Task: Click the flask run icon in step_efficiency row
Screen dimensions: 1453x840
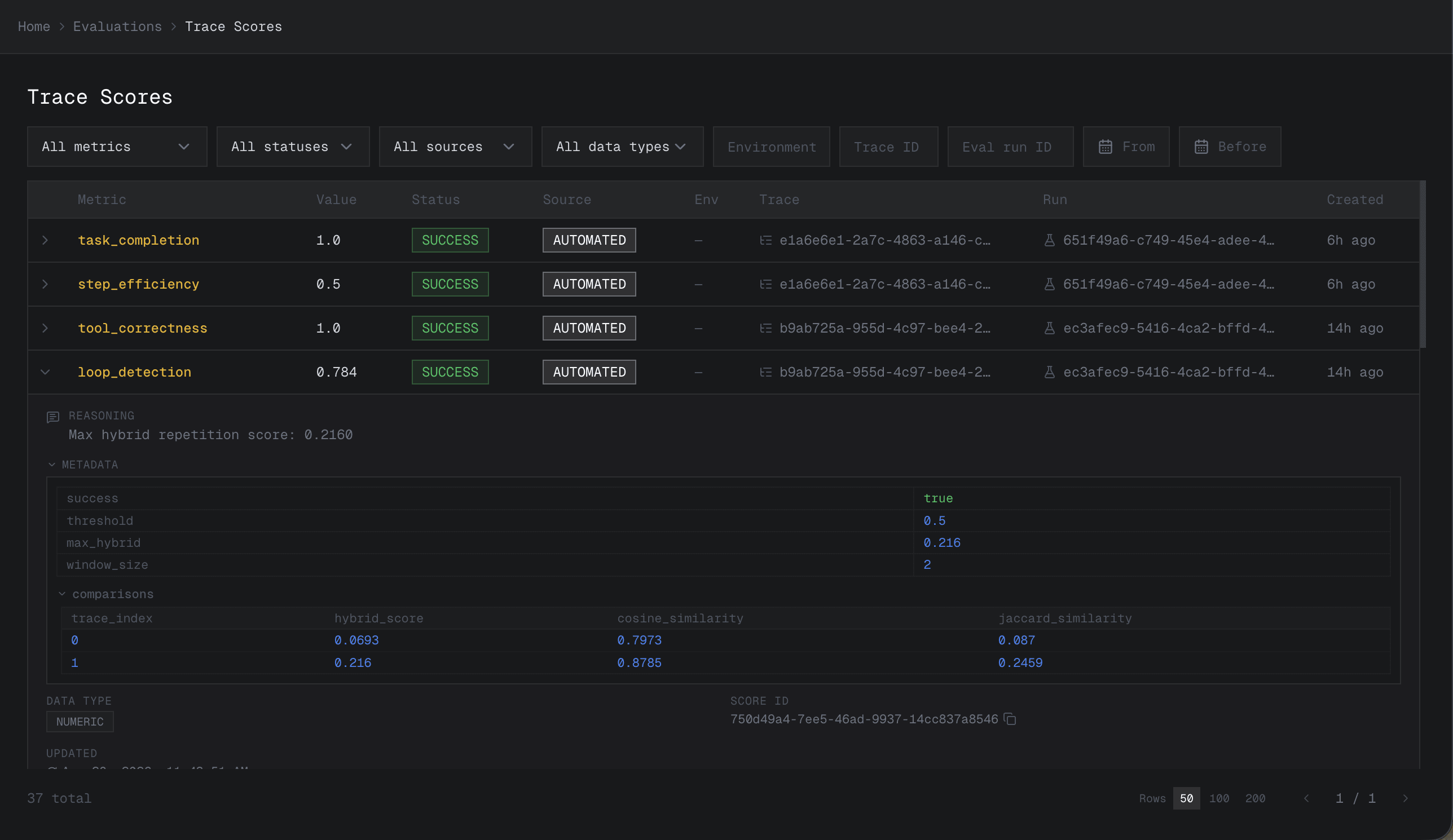Action: pos(1049,284)
